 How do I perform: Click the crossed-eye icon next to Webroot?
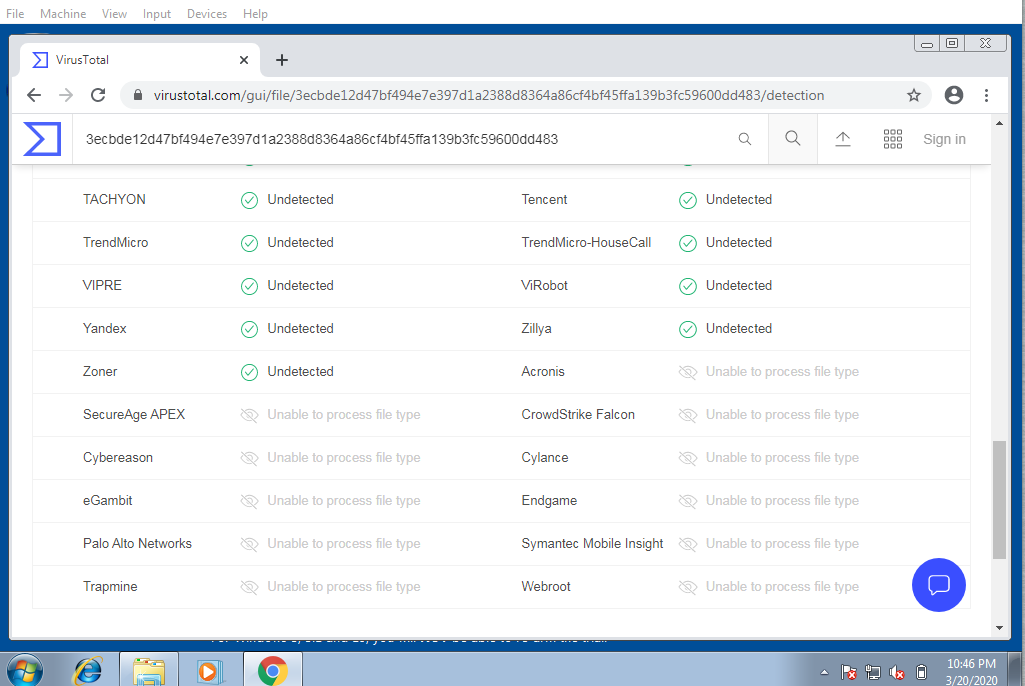(x=688, y=587)
